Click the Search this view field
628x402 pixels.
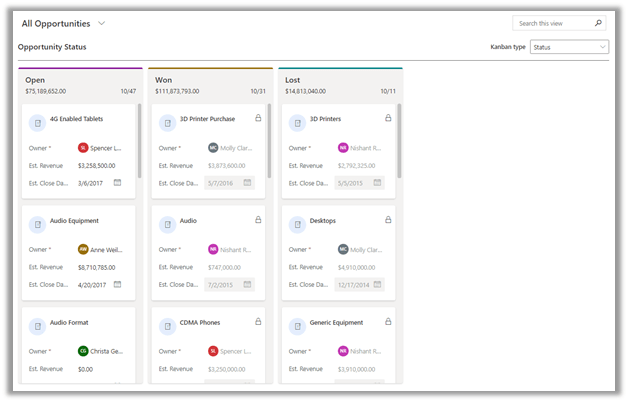point(552,23)
